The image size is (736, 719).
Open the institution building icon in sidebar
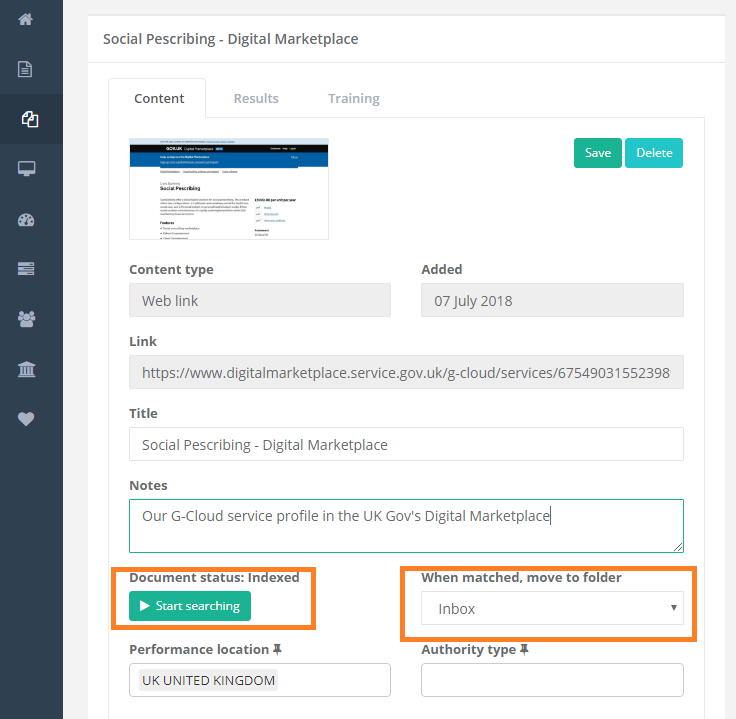[x=26, y=369]
